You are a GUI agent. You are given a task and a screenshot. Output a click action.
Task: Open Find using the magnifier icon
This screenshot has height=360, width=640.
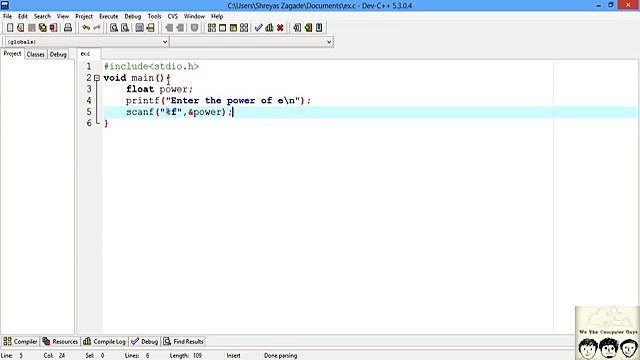click(114, 28)
